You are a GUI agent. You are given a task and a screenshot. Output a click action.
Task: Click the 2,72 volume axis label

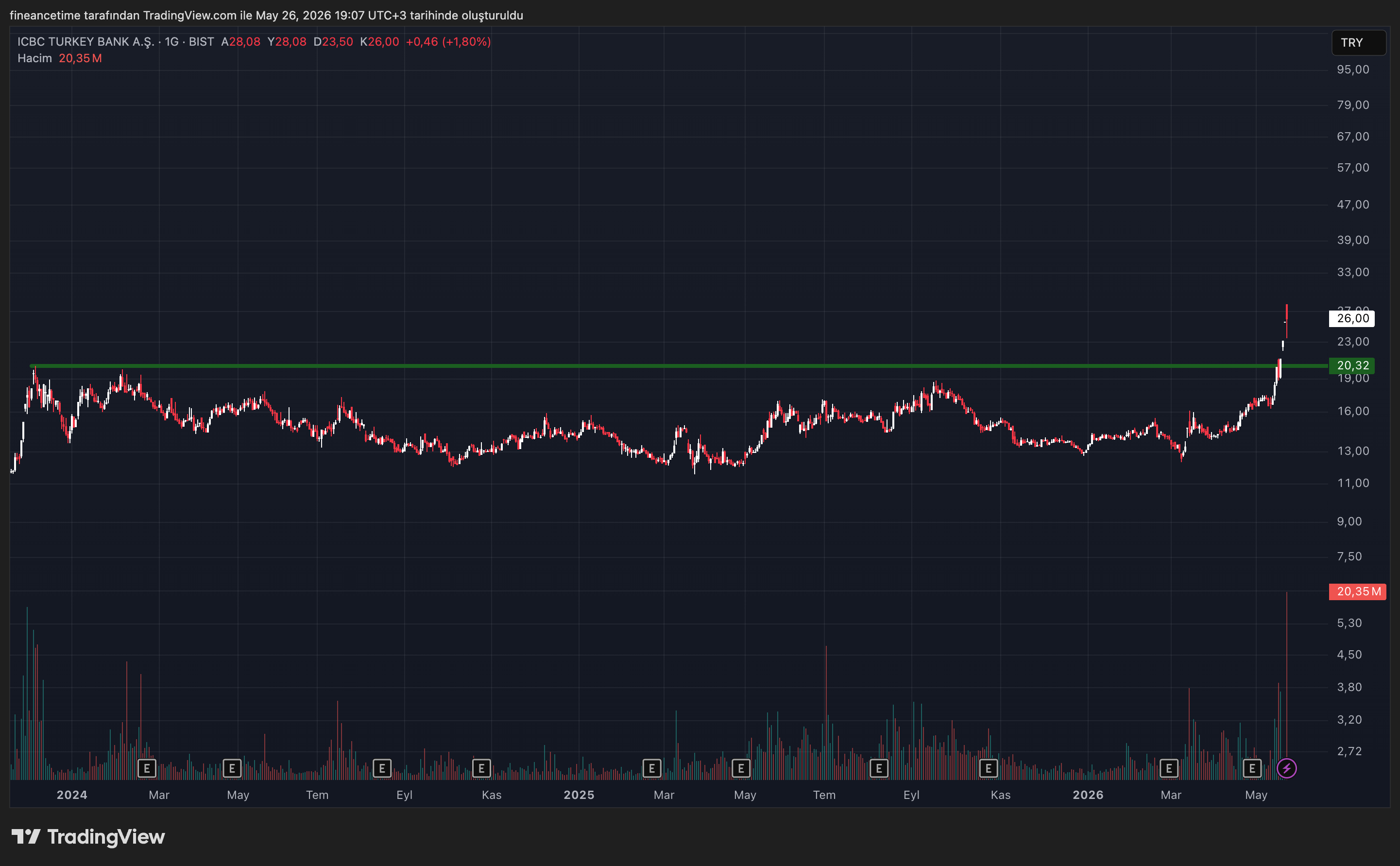pyautogui.click(x=1349, y=751)
